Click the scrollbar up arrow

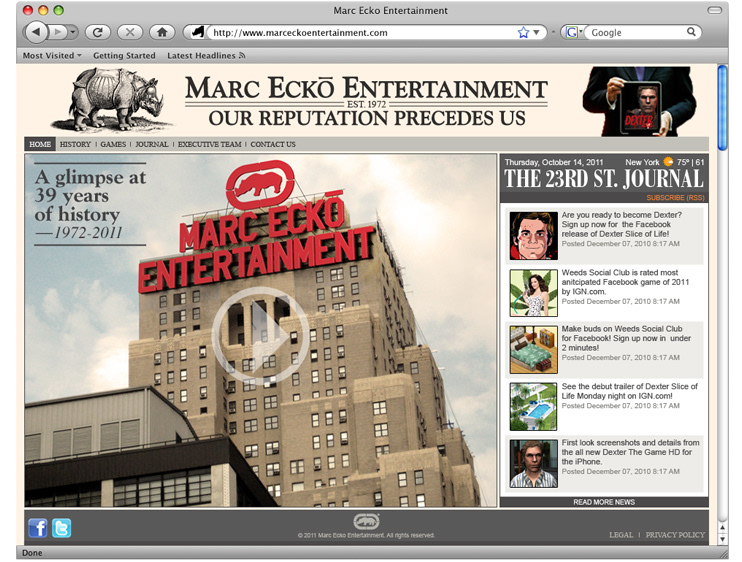(722, 527)
